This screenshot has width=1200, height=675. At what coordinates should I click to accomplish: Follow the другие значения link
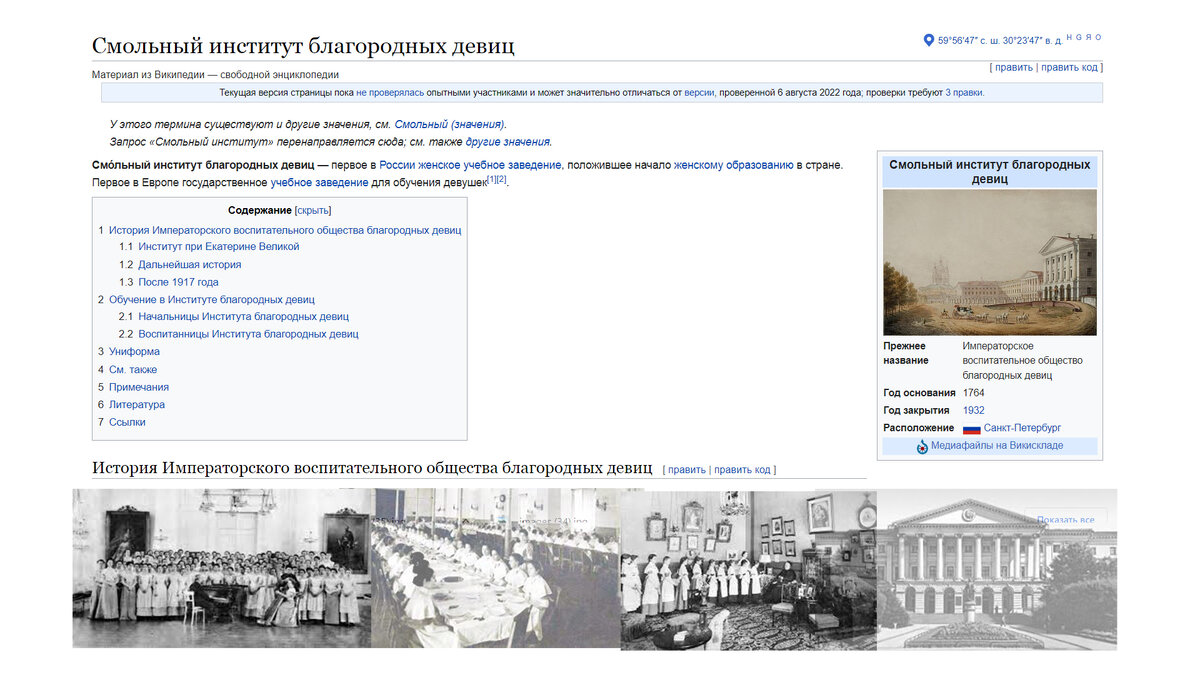507,142
